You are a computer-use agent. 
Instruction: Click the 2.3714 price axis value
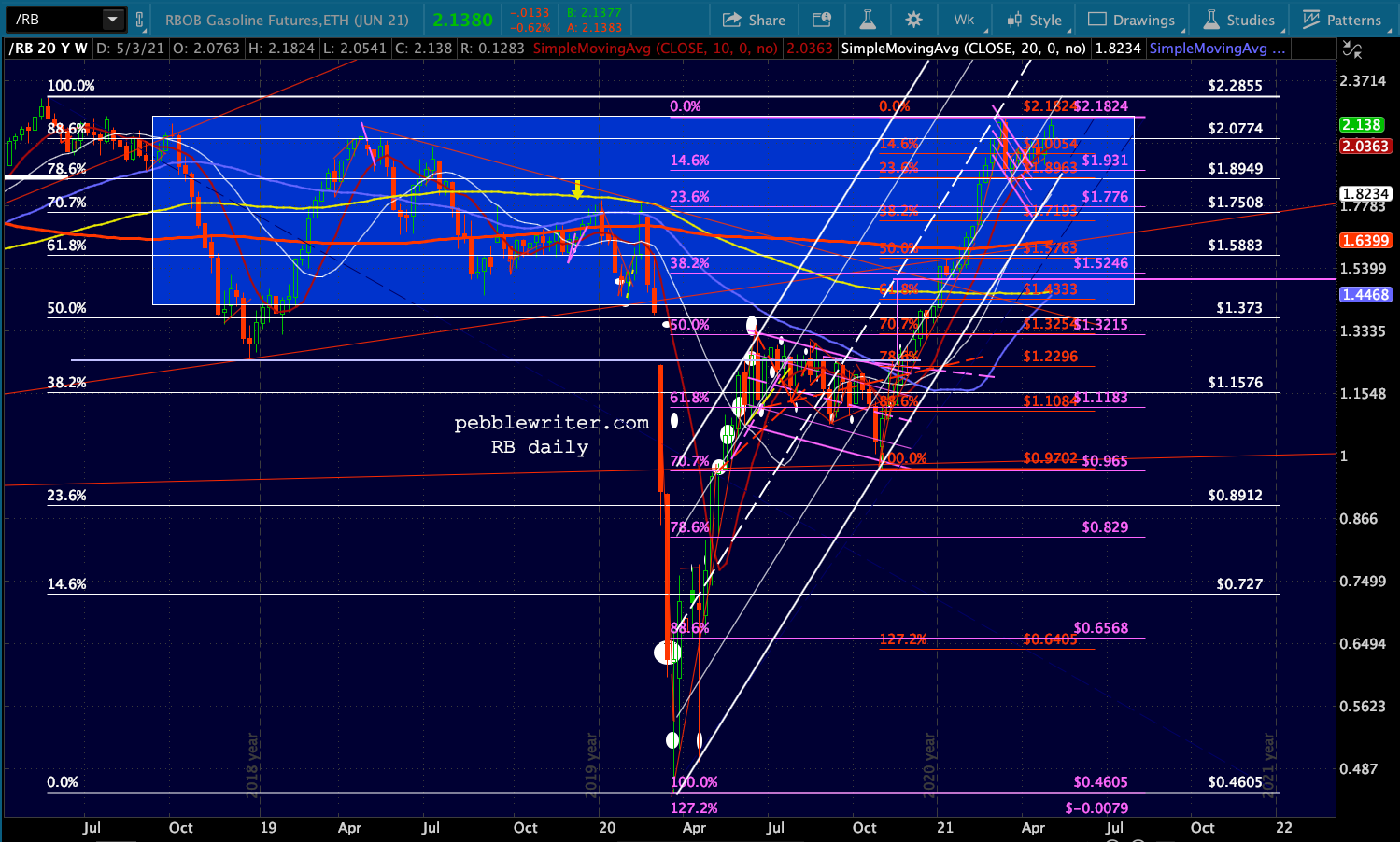1363,81
